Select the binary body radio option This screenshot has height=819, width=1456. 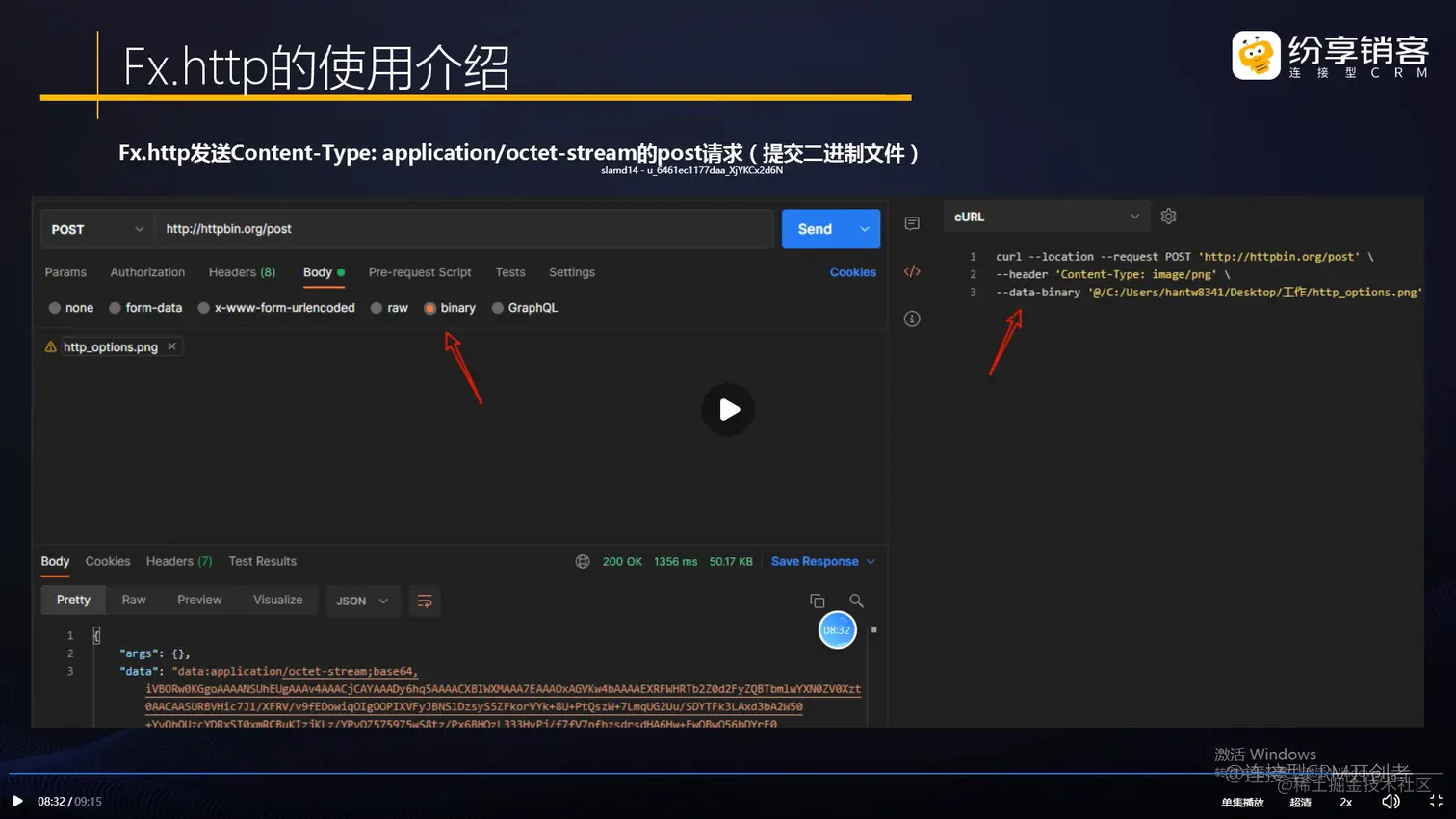point(430,308)
